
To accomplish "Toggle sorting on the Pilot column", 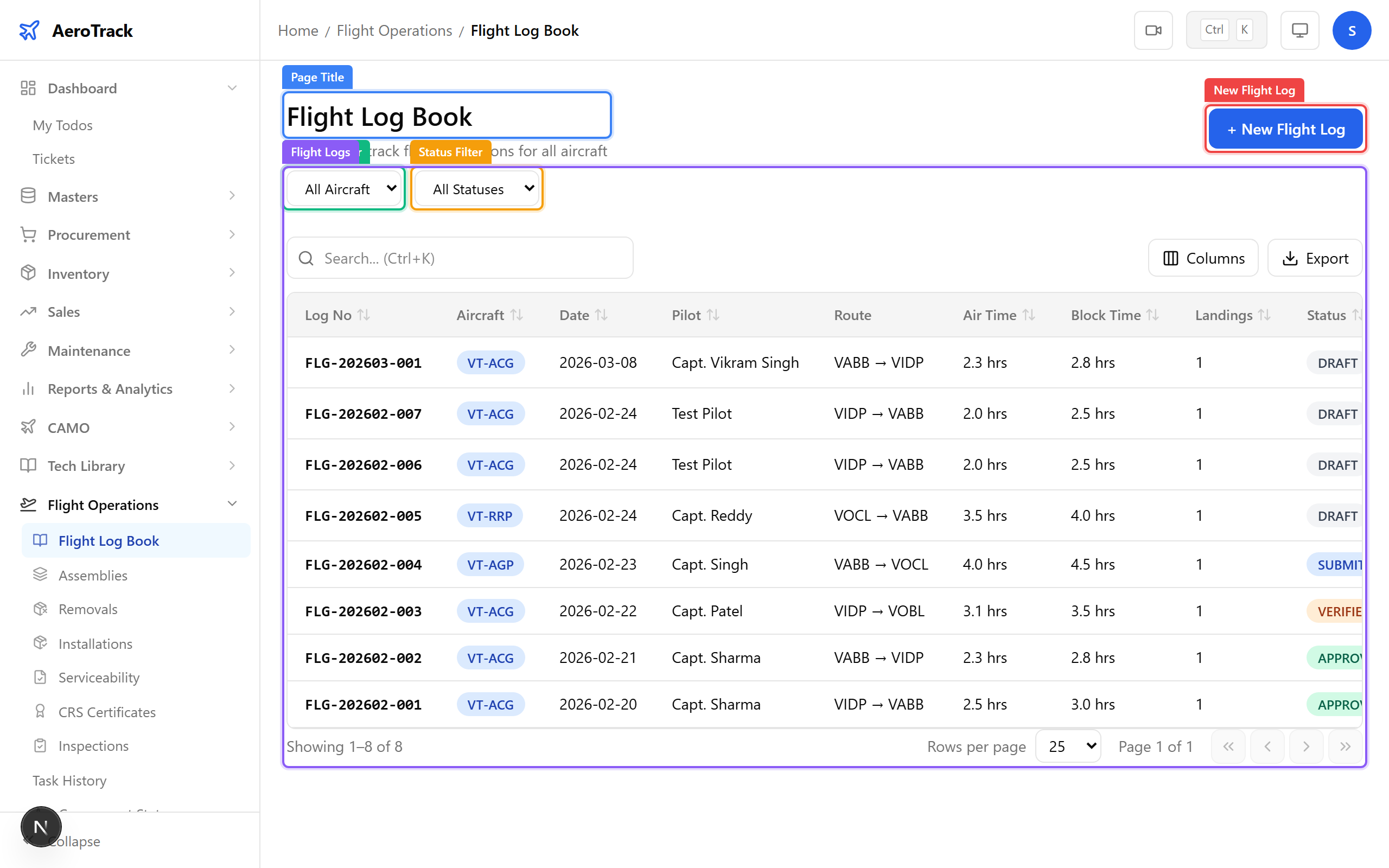I will coord(714,315).
